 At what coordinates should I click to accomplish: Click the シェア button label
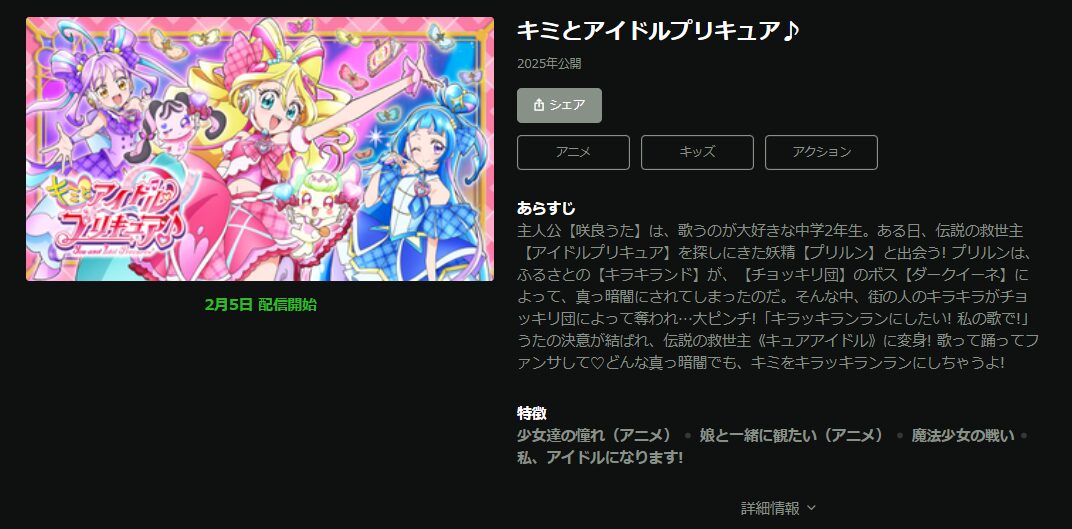click(567, 105)
